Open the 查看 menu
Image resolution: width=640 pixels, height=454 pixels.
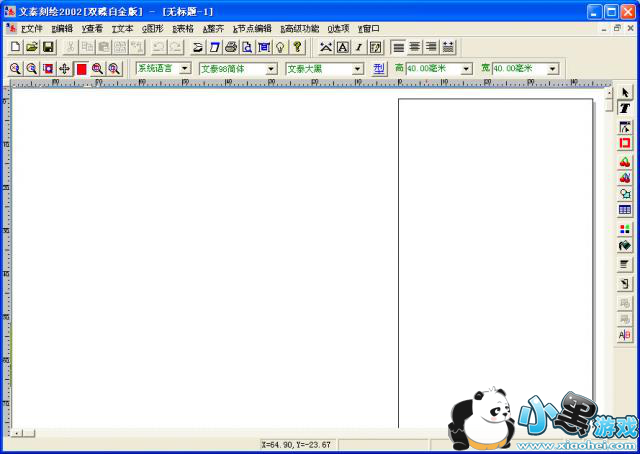92,29
